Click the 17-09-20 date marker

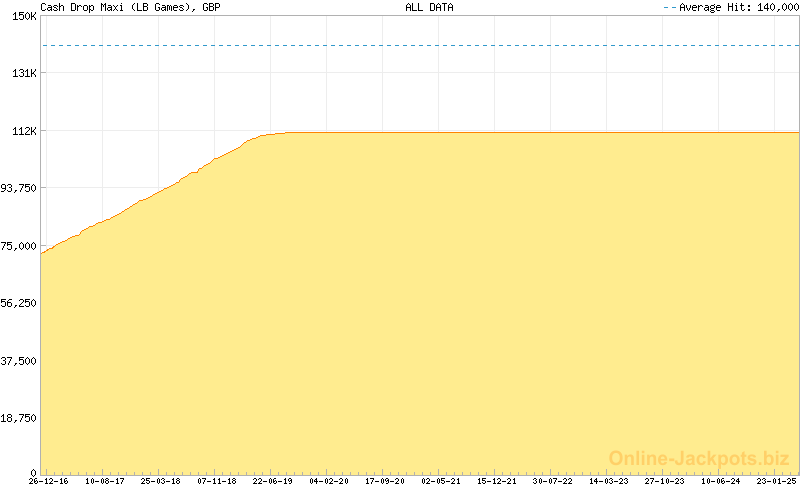[x=384, y=481]
